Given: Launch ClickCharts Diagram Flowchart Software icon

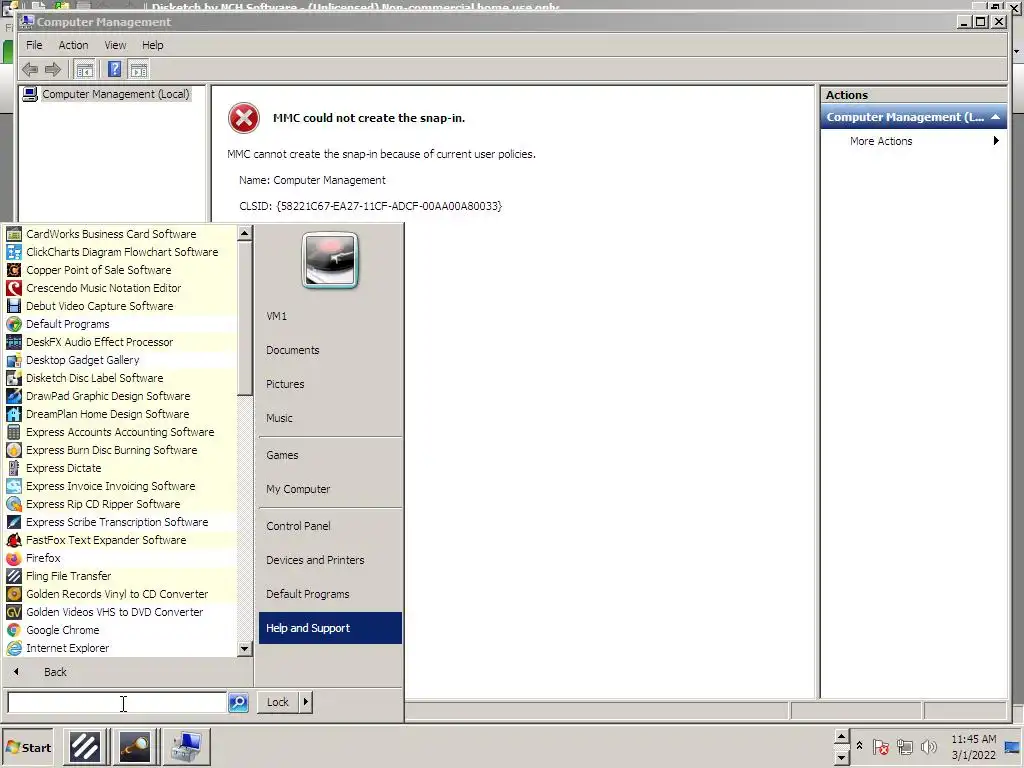Looking at the screenshot, I should (x=14, y=252).
